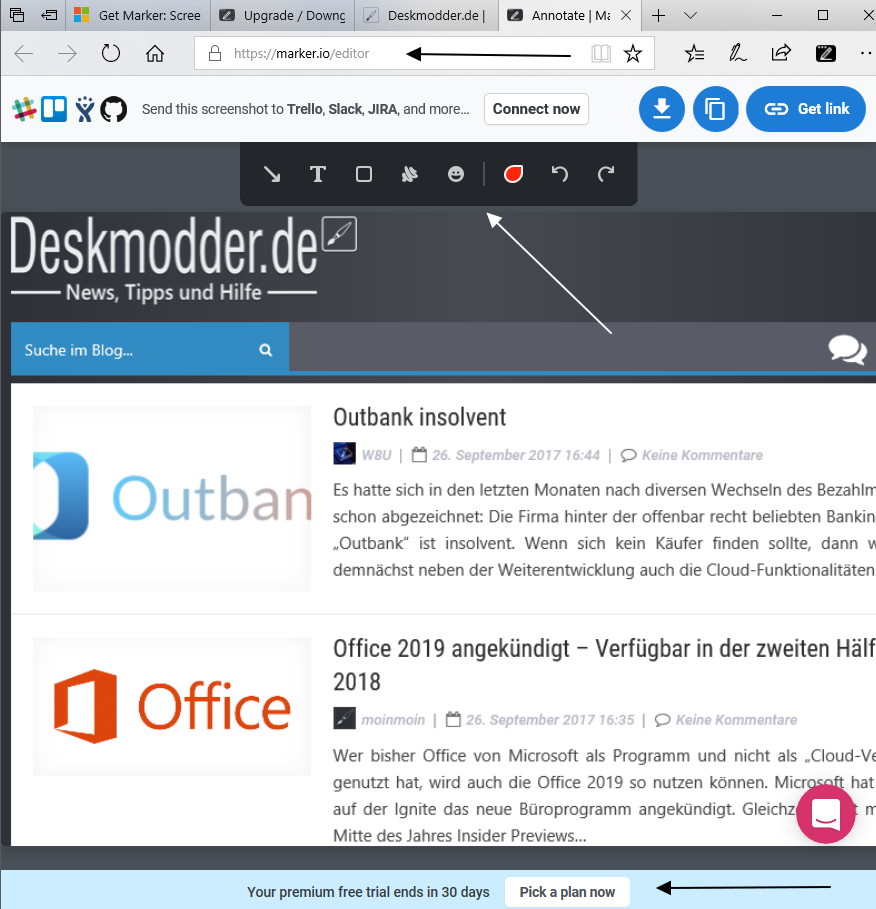Screen dimensions: 876x909
Task: Share this page from Edge toolbar
Action: pos(781,54)
